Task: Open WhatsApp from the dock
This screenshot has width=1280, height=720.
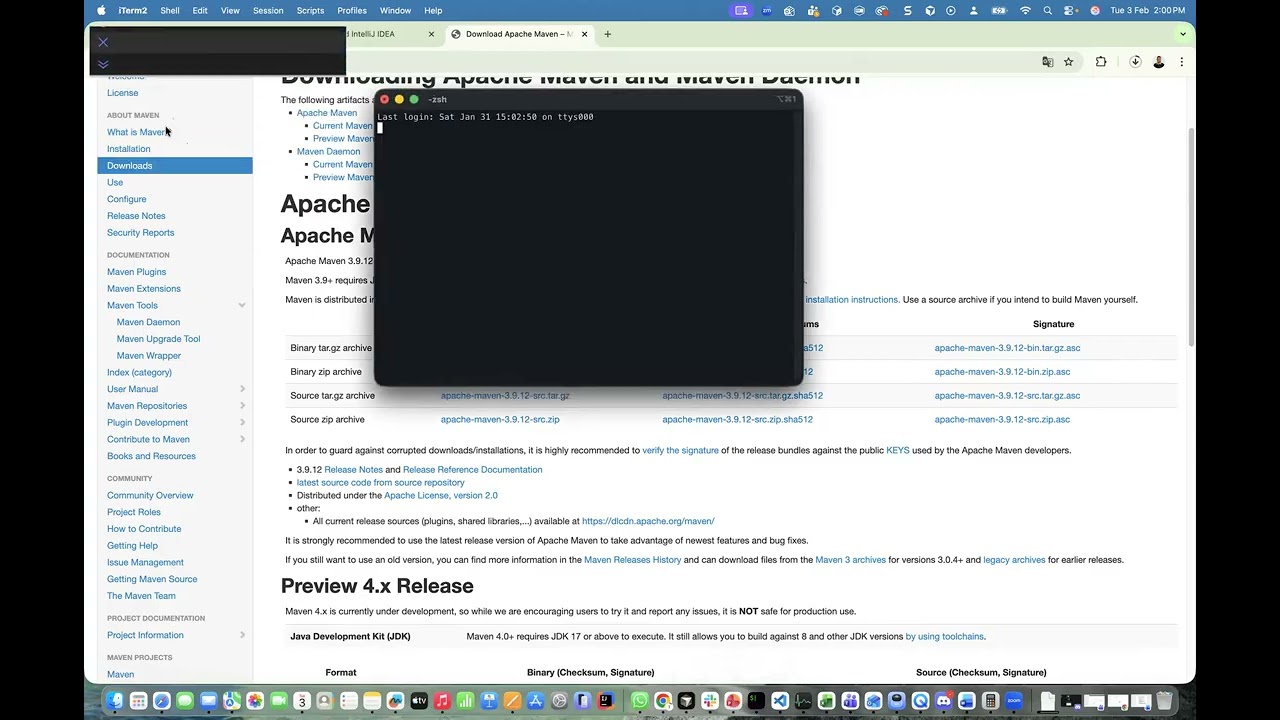Action: point(640,701)
